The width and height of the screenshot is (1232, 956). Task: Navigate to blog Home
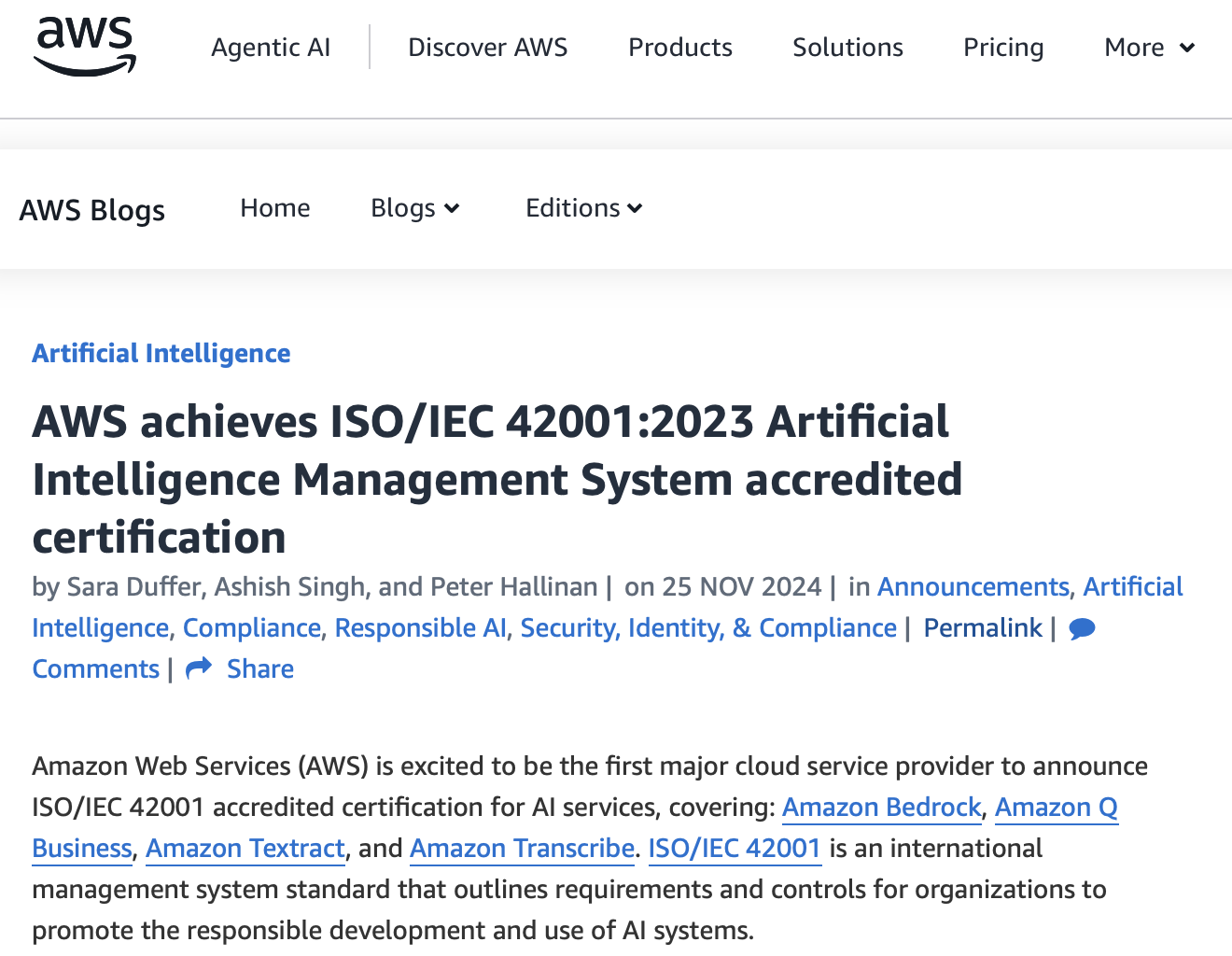(x=274, y=208)
